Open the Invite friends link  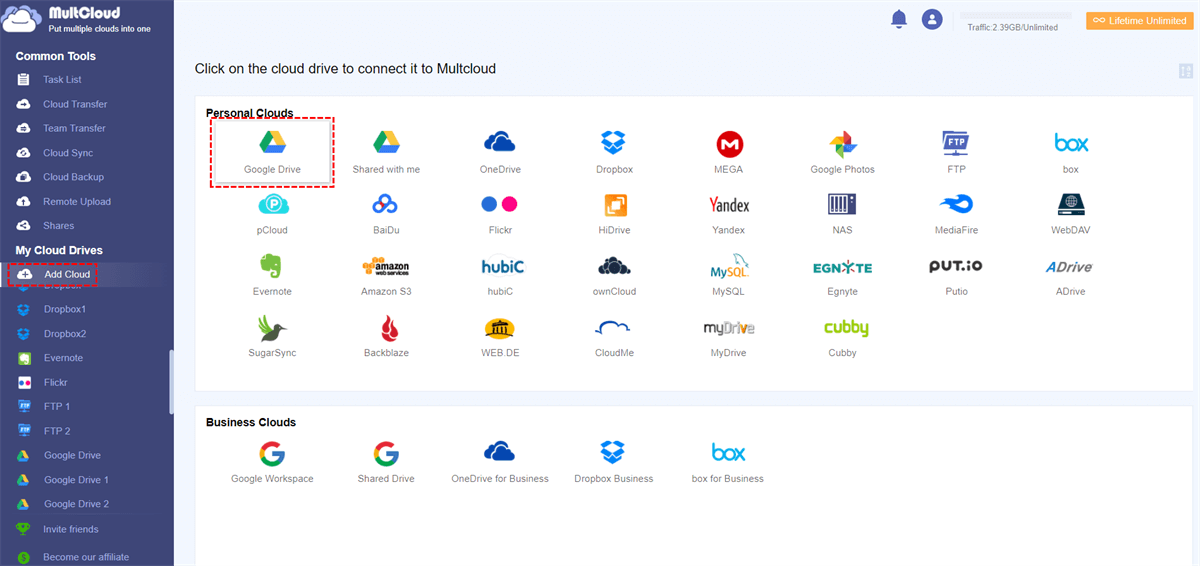tap(70, 529)
